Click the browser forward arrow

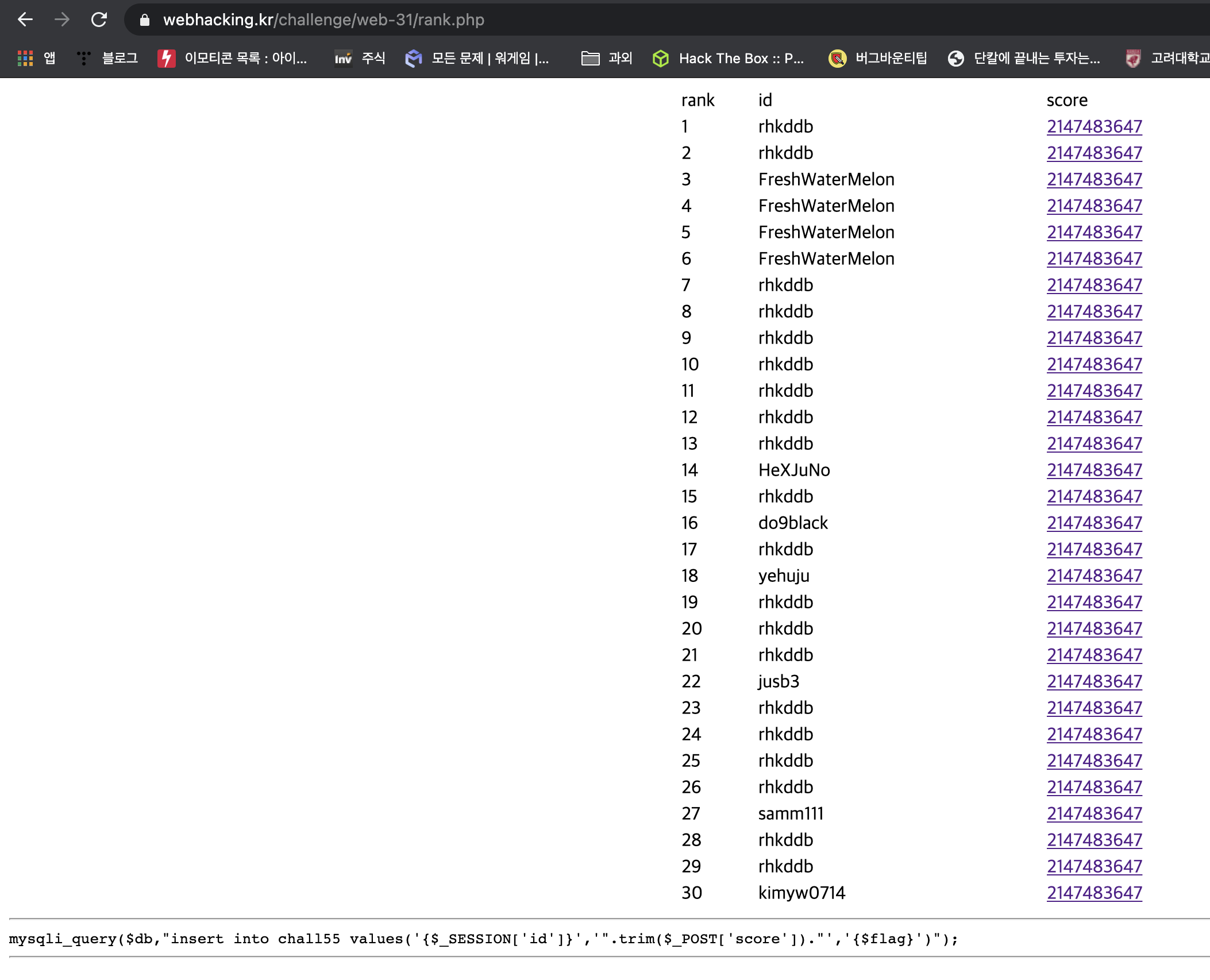(62, 20)
